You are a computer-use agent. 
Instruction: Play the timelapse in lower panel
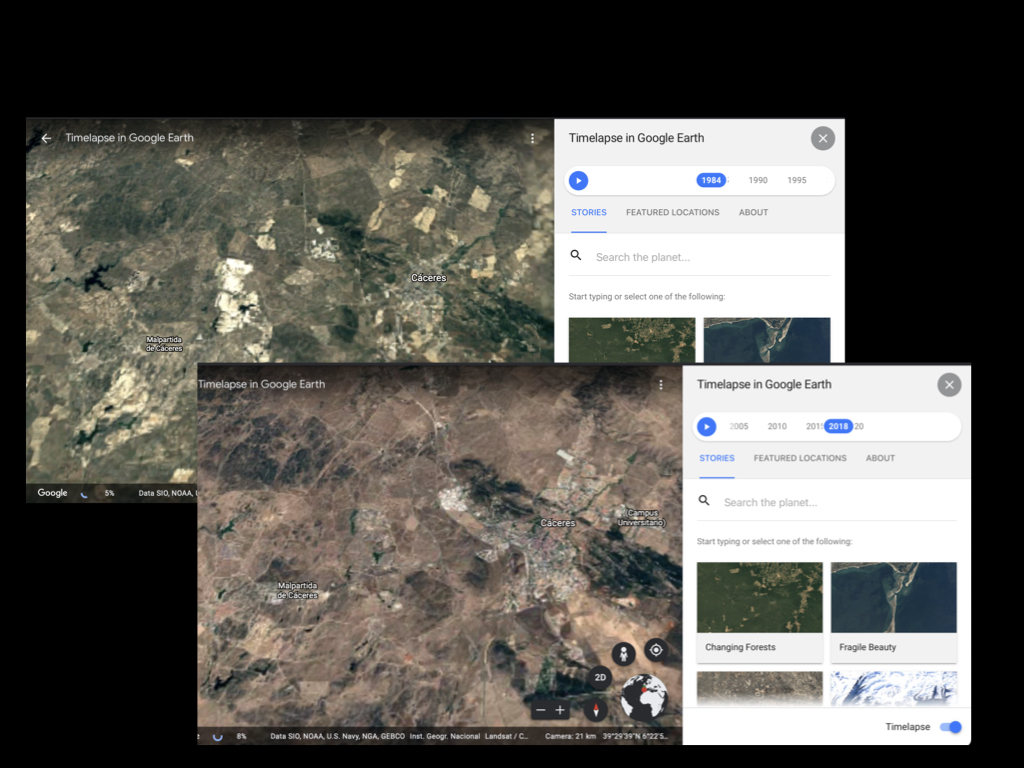click(x=707, y=427)
